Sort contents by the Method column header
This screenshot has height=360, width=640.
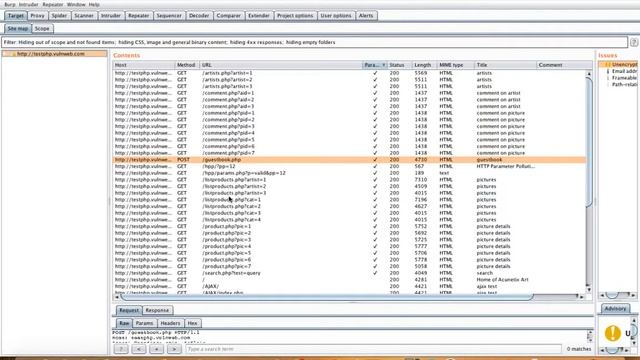point(187,65)
